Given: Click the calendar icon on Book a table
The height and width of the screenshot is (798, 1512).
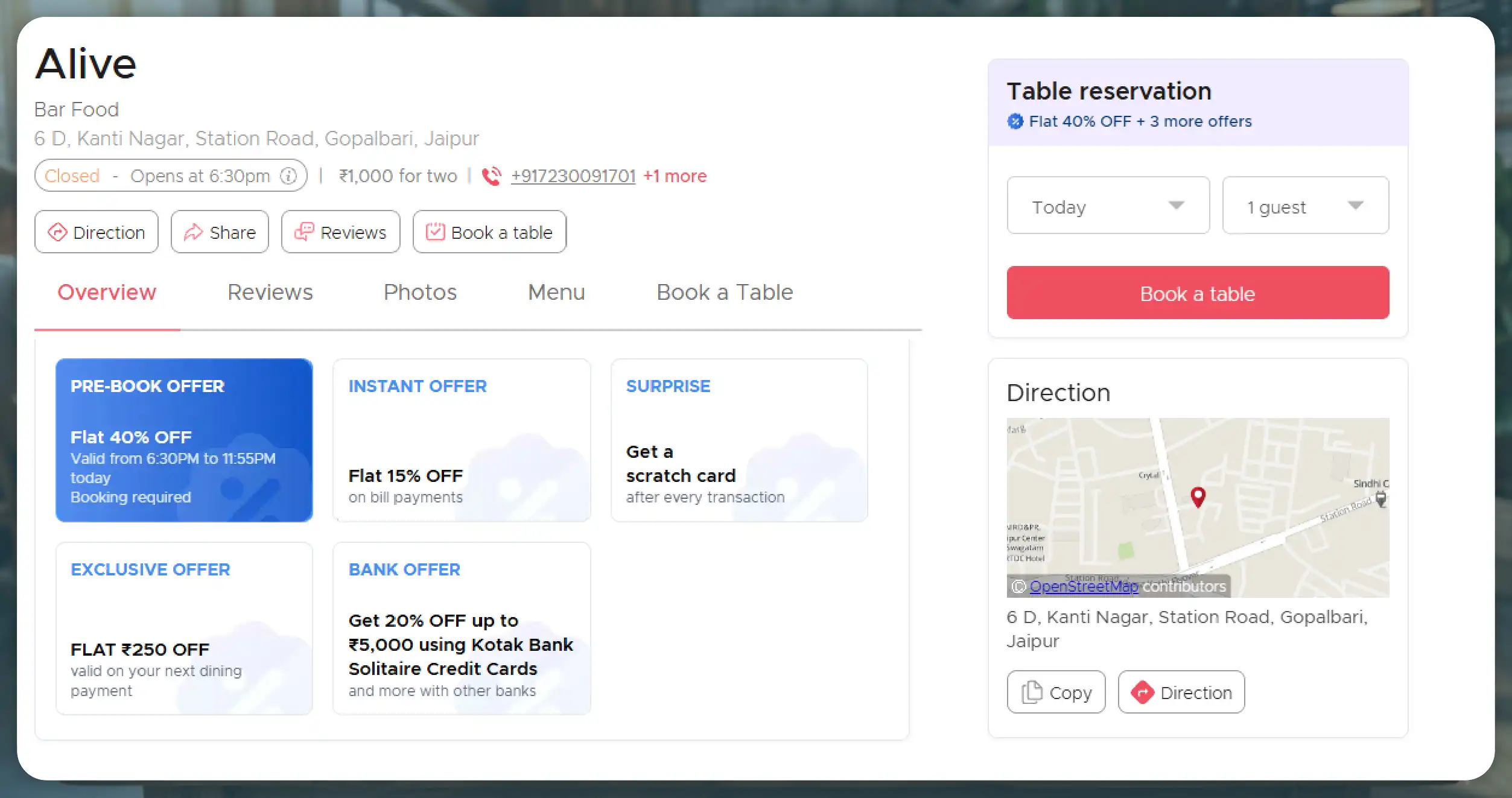Looking at the screenshot, I should 436,231.
